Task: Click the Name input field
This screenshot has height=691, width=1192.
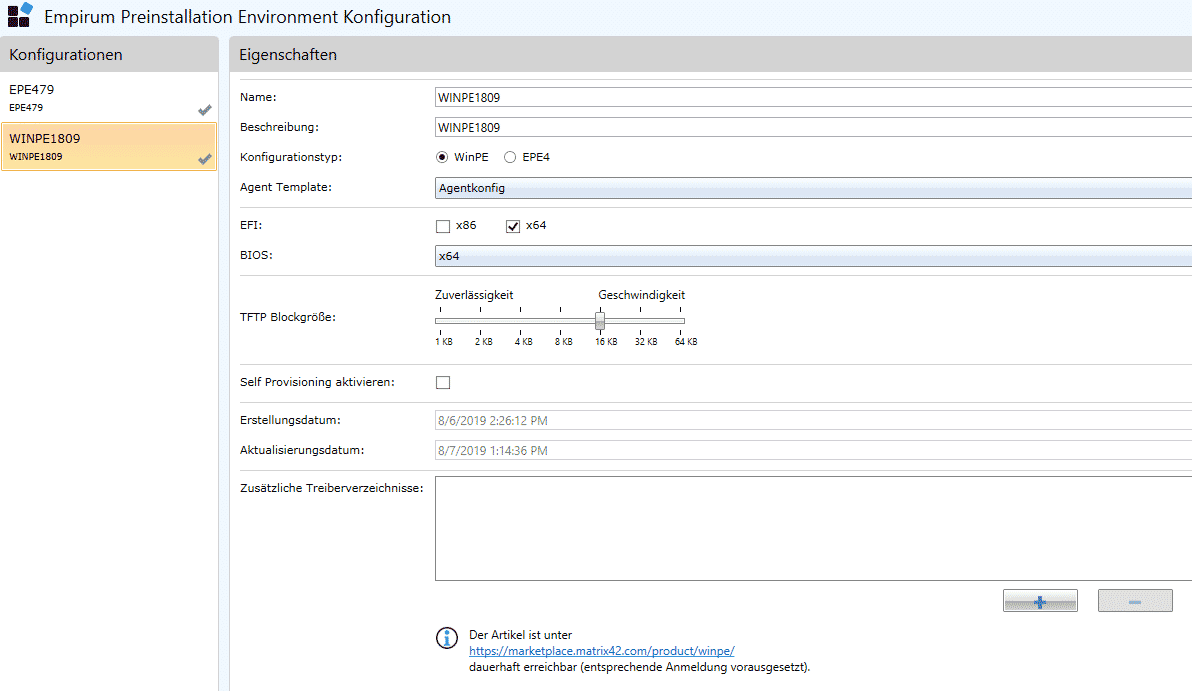Action: (x=813, y=97)
